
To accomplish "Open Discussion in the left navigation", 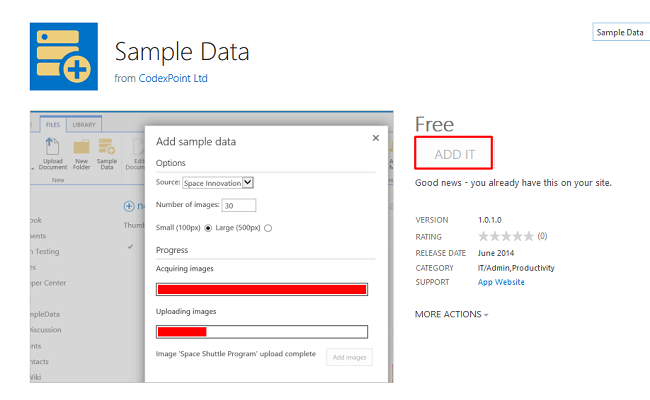I will [46, 330].
